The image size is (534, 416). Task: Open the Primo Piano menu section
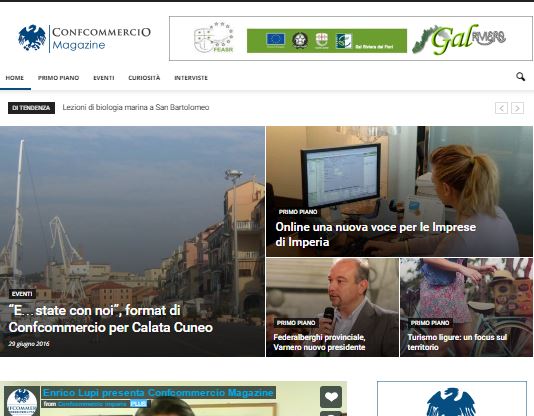click(59, 78)
